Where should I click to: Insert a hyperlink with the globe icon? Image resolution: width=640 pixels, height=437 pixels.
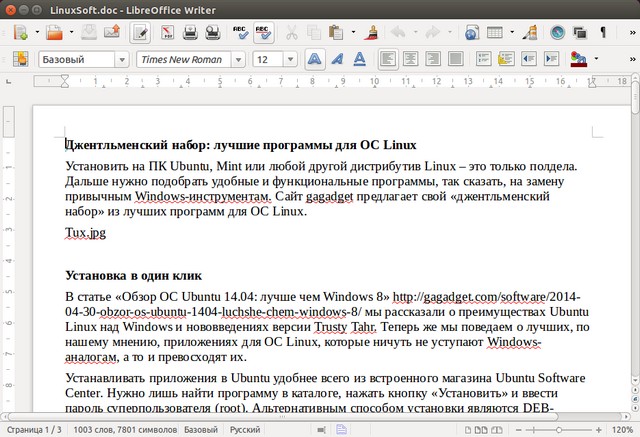pyautogui.click(x=472, y=32)
